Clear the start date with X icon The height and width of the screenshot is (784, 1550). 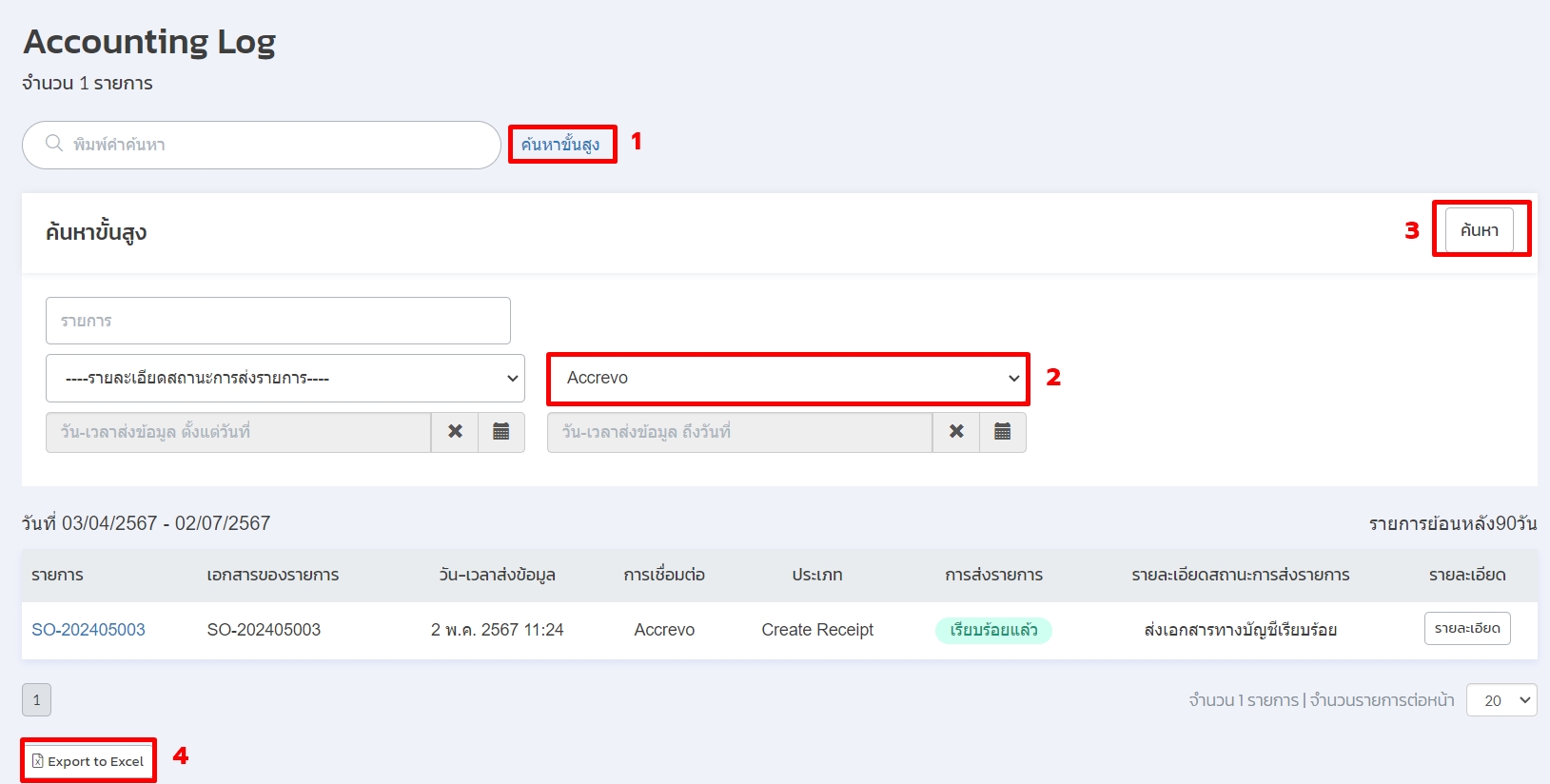click(455, 432)
